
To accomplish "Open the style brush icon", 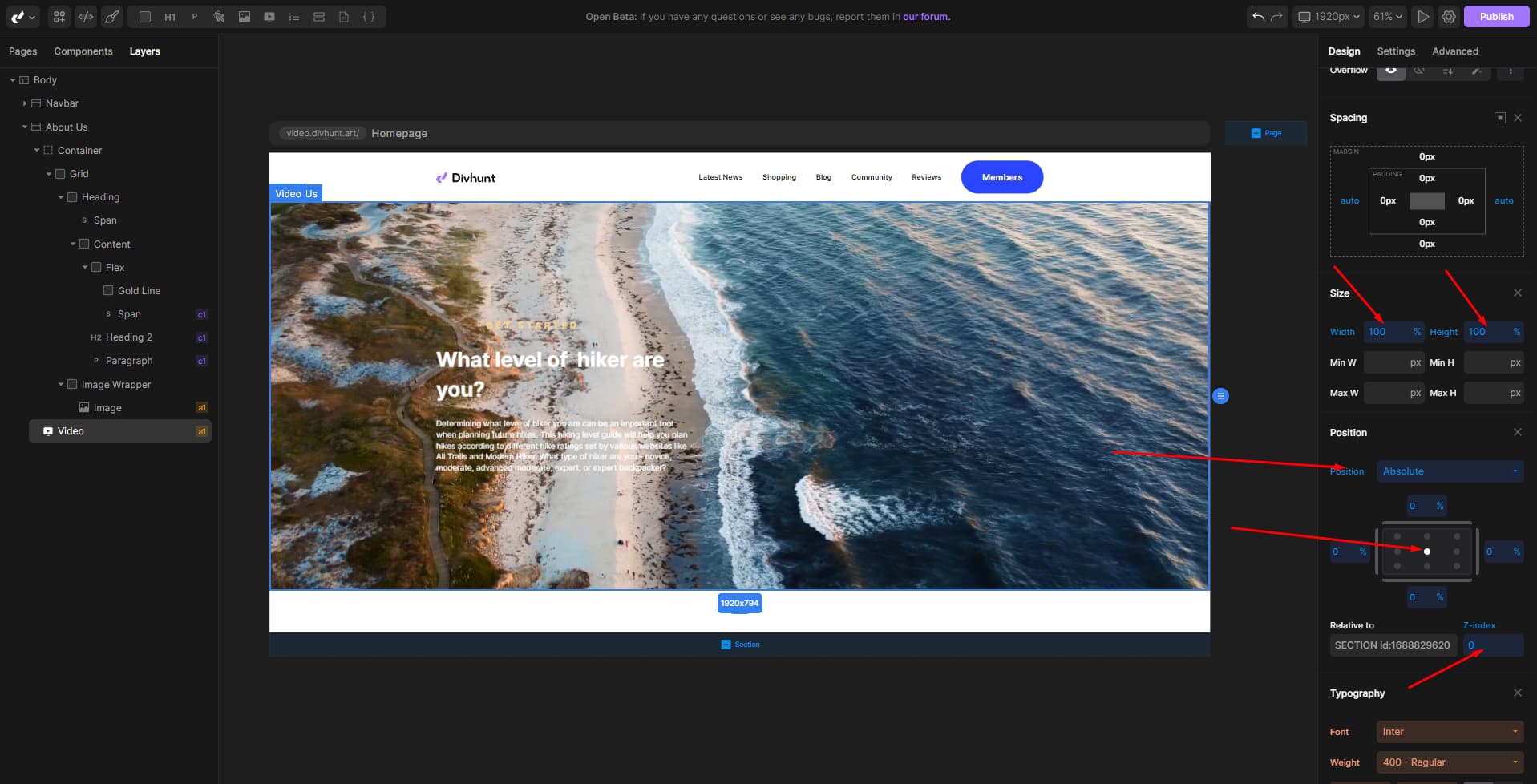I will click(111, 16).
